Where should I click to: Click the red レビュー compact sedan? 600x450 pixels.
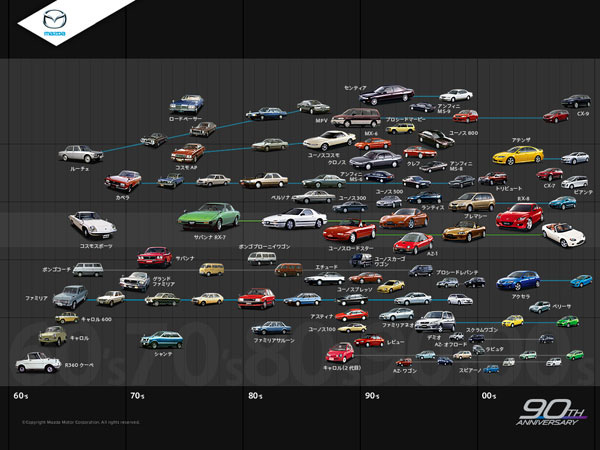tap(369, 341)
